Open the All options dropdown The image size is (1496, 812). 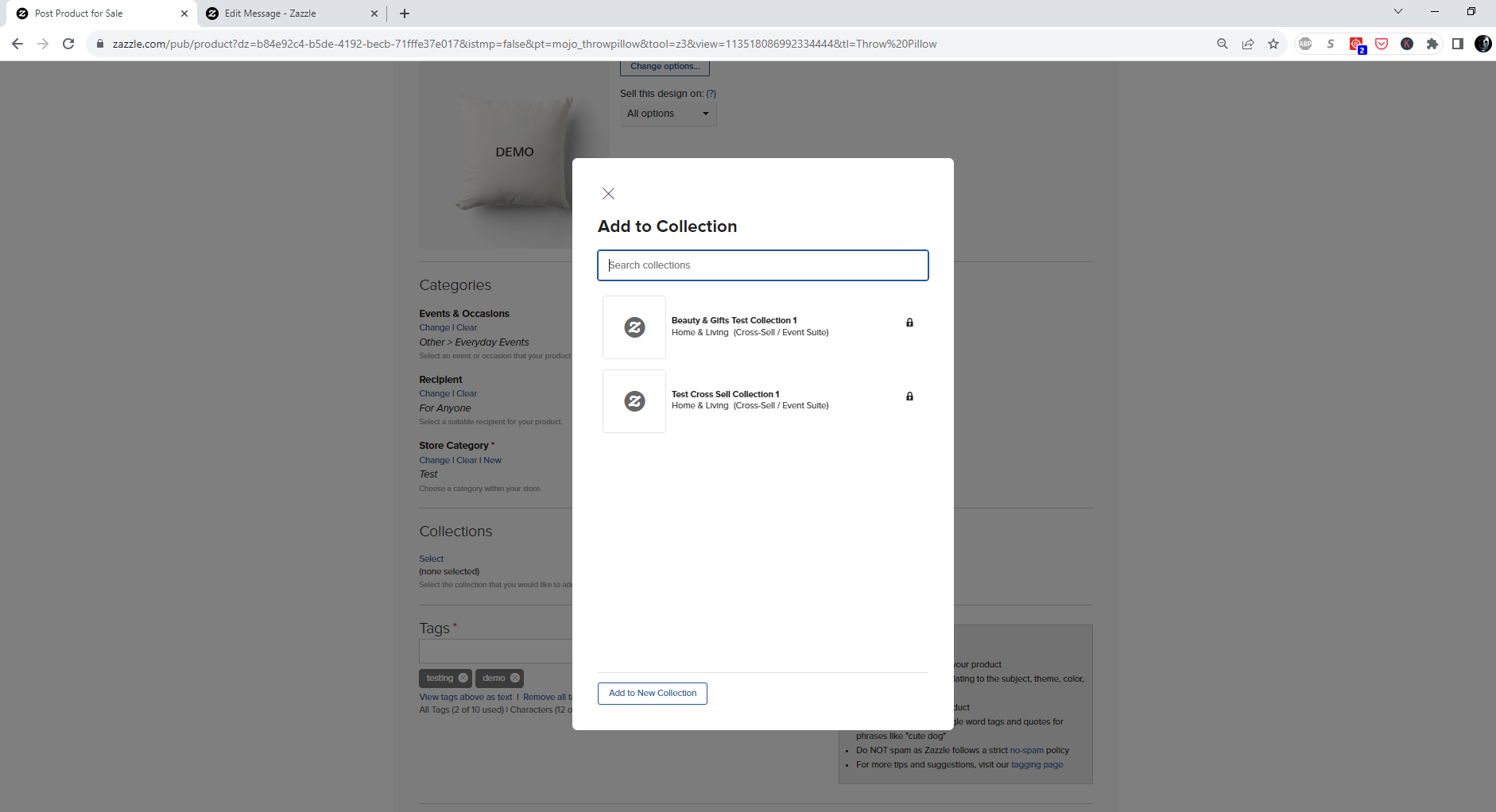click(x=668, y=114)
